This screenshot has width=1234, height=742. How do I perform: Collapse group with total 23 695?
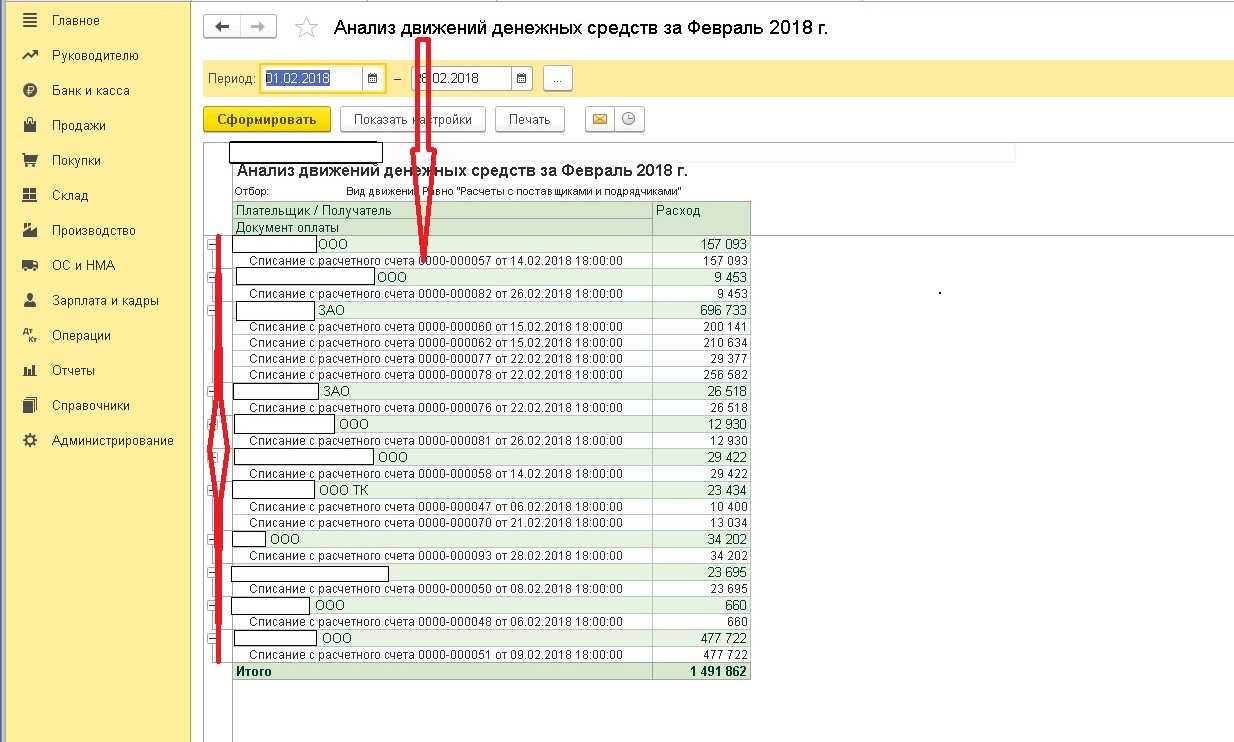pyautogui.click(x=212, y=572)
